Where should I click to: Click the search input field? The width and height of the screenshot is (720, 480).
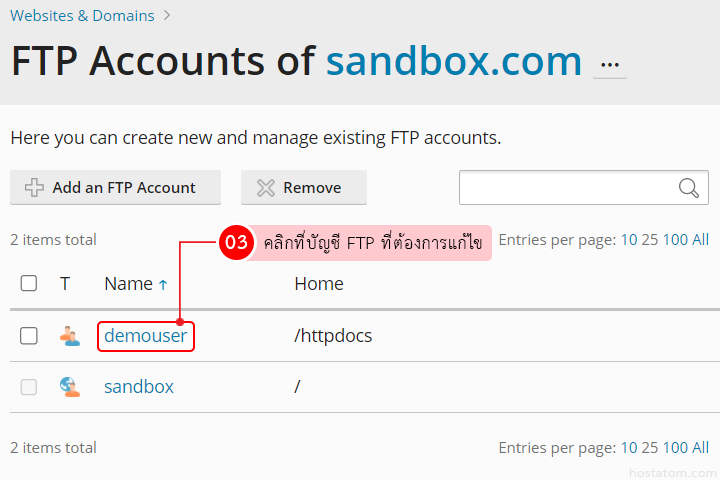click(x=567, y=188)
